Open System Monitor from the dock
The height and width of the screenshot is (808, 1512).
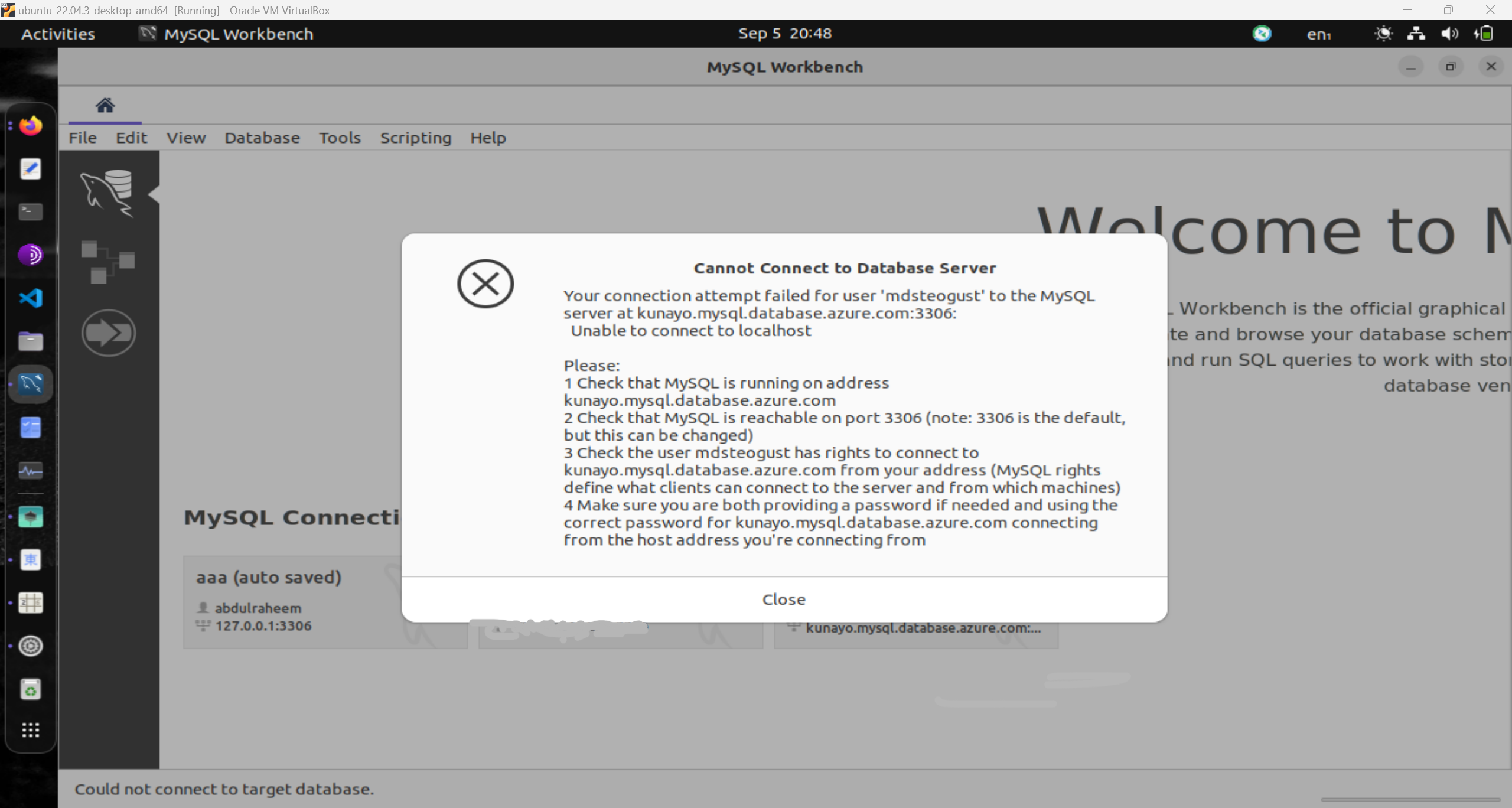tap(31, 471)
